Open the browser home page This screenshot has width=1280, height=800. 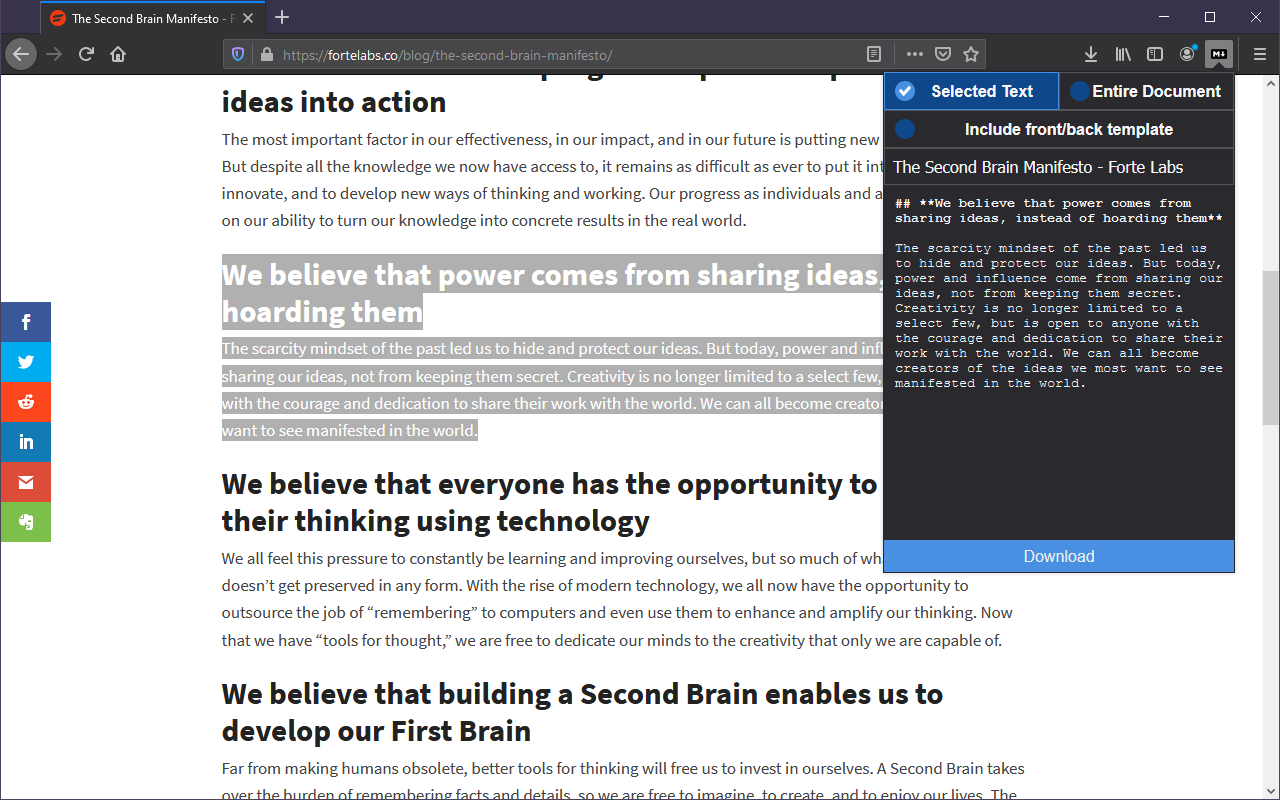pos(118,54)
